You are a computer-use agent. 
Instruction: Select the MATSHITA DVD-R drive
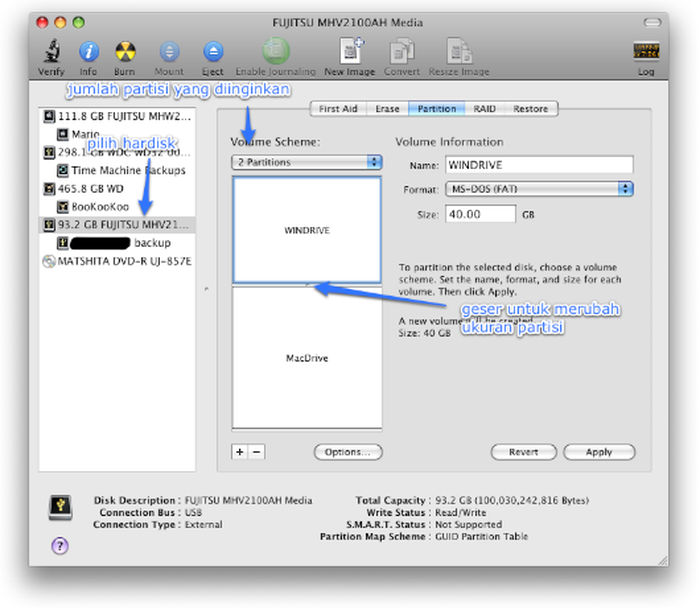[117, 261]
